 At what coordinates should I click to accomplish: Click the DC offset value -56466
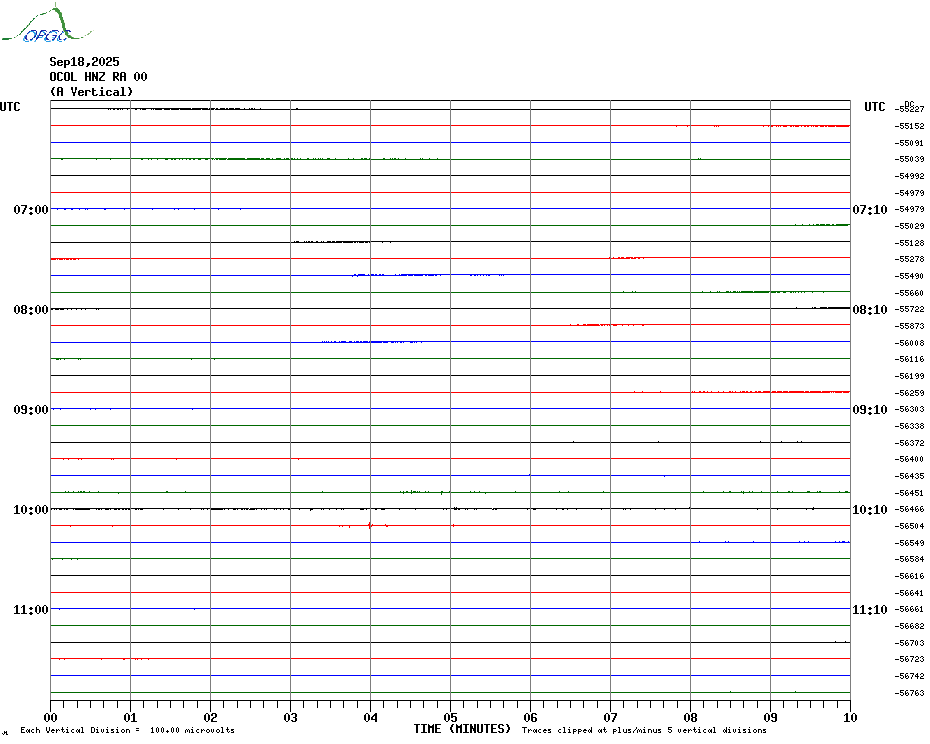[x=910, y=510]
